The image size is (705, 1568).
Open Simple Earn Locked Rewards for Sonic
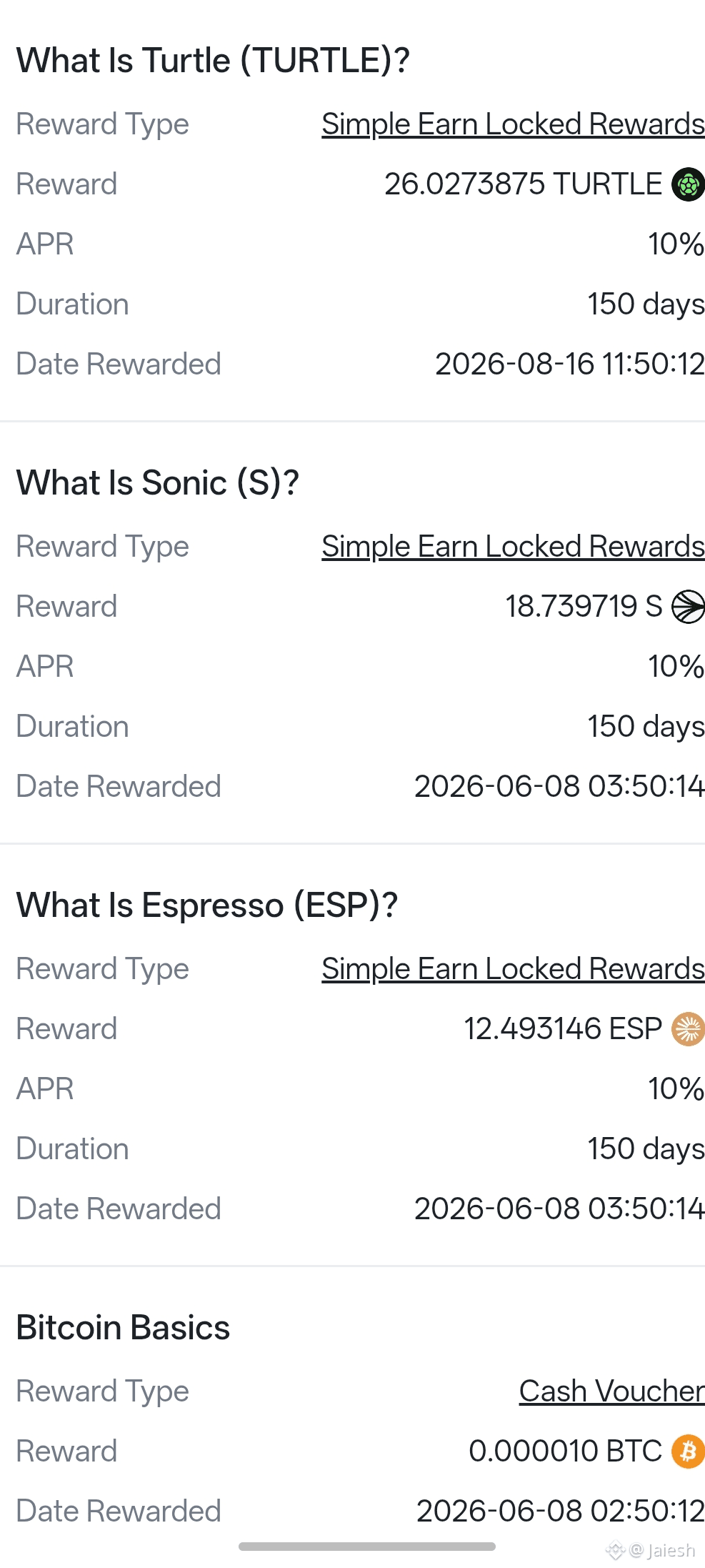pyautogui.click(x=513, y=547)
